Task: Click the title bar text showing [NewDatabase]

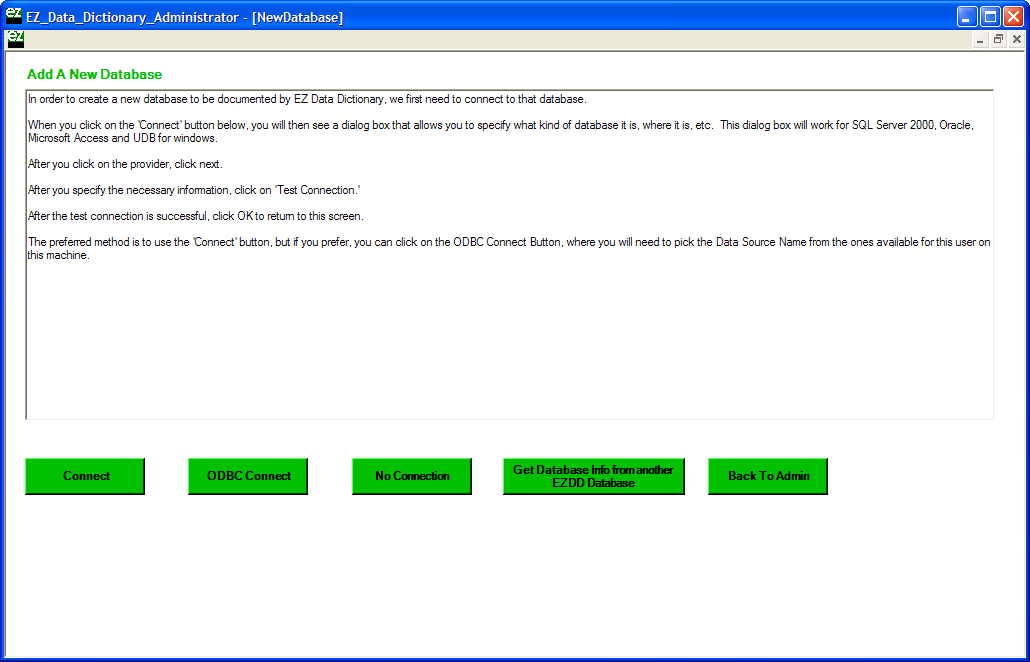Action: [x=297, y=17]
